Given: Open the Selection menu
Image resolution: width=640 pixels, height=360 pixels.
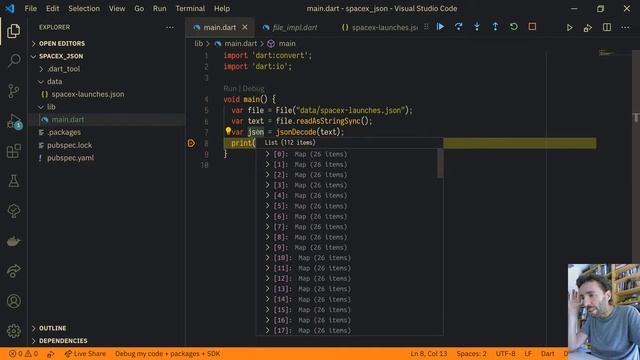Looking at the screenshot, I should pos(84,9).
